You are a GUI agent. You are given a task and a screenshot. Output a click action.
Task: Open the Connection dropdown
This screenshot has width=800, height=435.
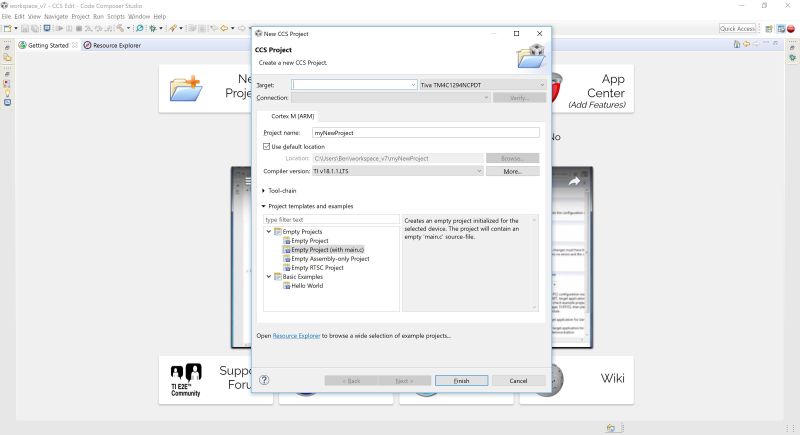391,97
